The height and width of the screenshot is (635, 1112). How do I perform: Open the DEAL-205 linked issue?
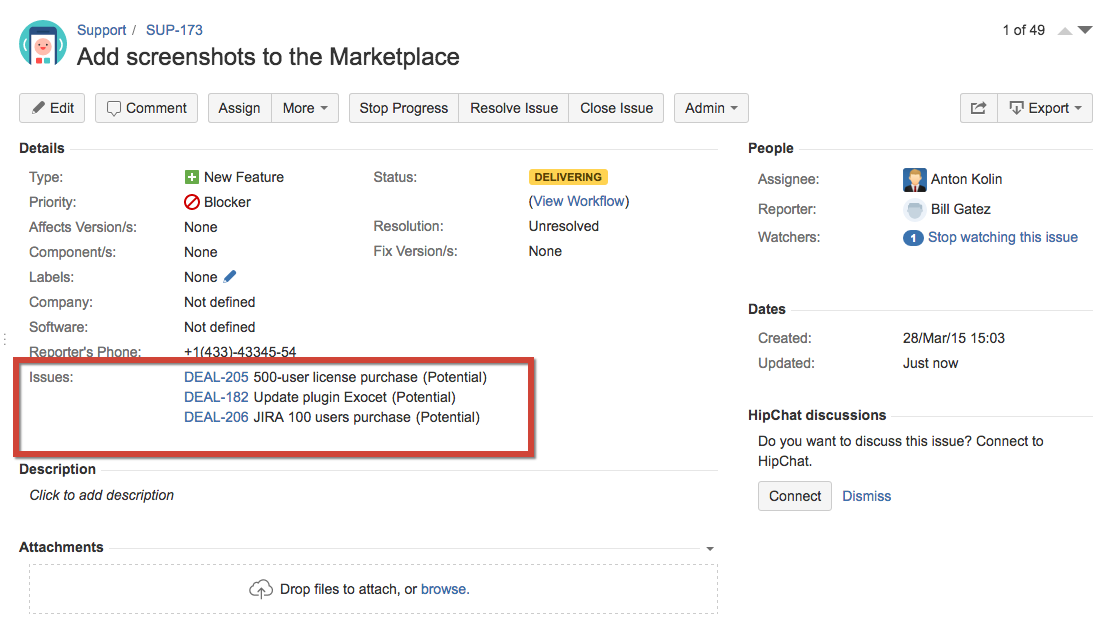click(216, 377)
